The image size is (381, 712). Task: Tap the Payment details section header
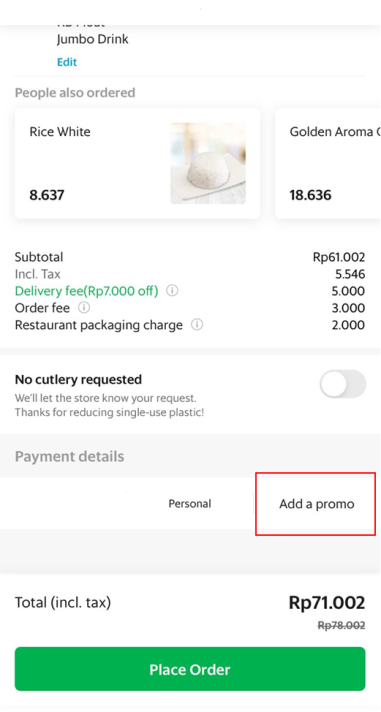click(x=69, y=456)
